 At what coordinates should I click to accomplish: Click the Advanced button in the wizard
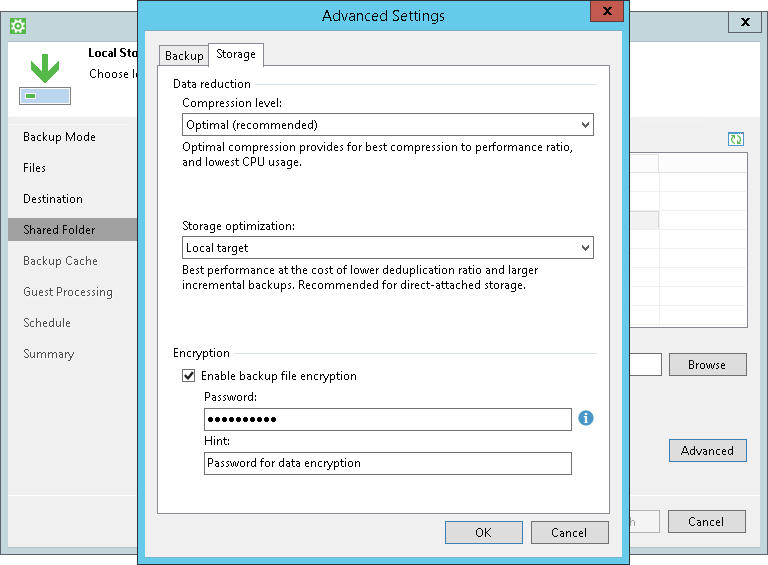pos(707,450)
